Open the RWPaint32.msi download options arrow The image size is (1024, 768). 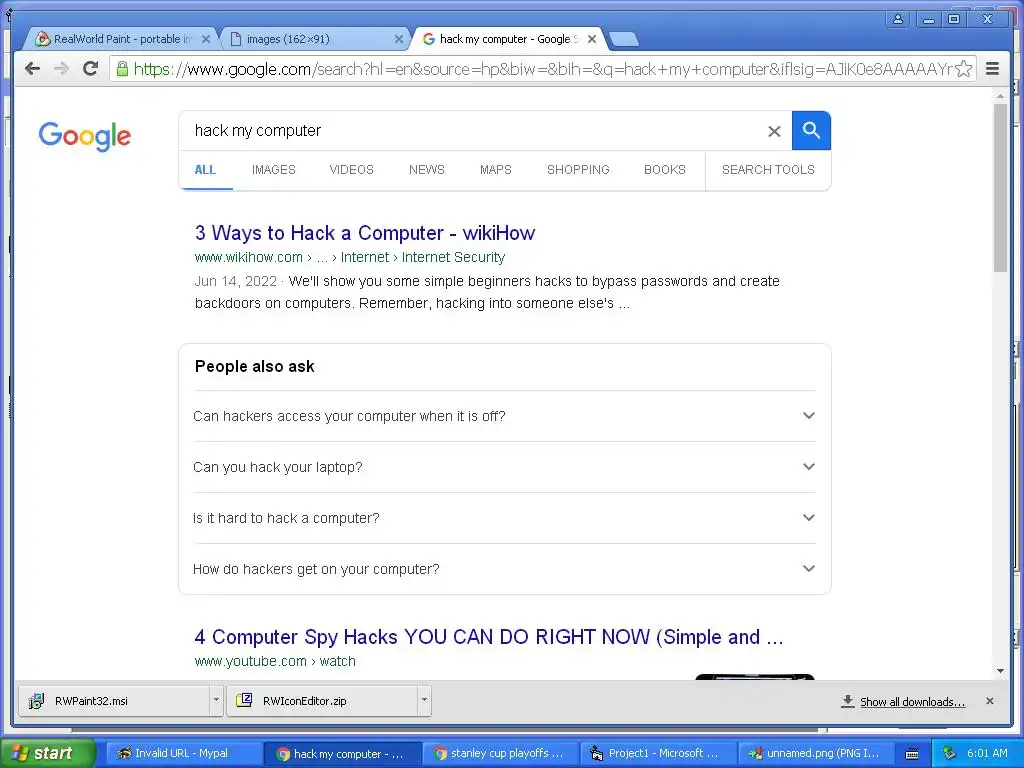(x=216, y=700)
